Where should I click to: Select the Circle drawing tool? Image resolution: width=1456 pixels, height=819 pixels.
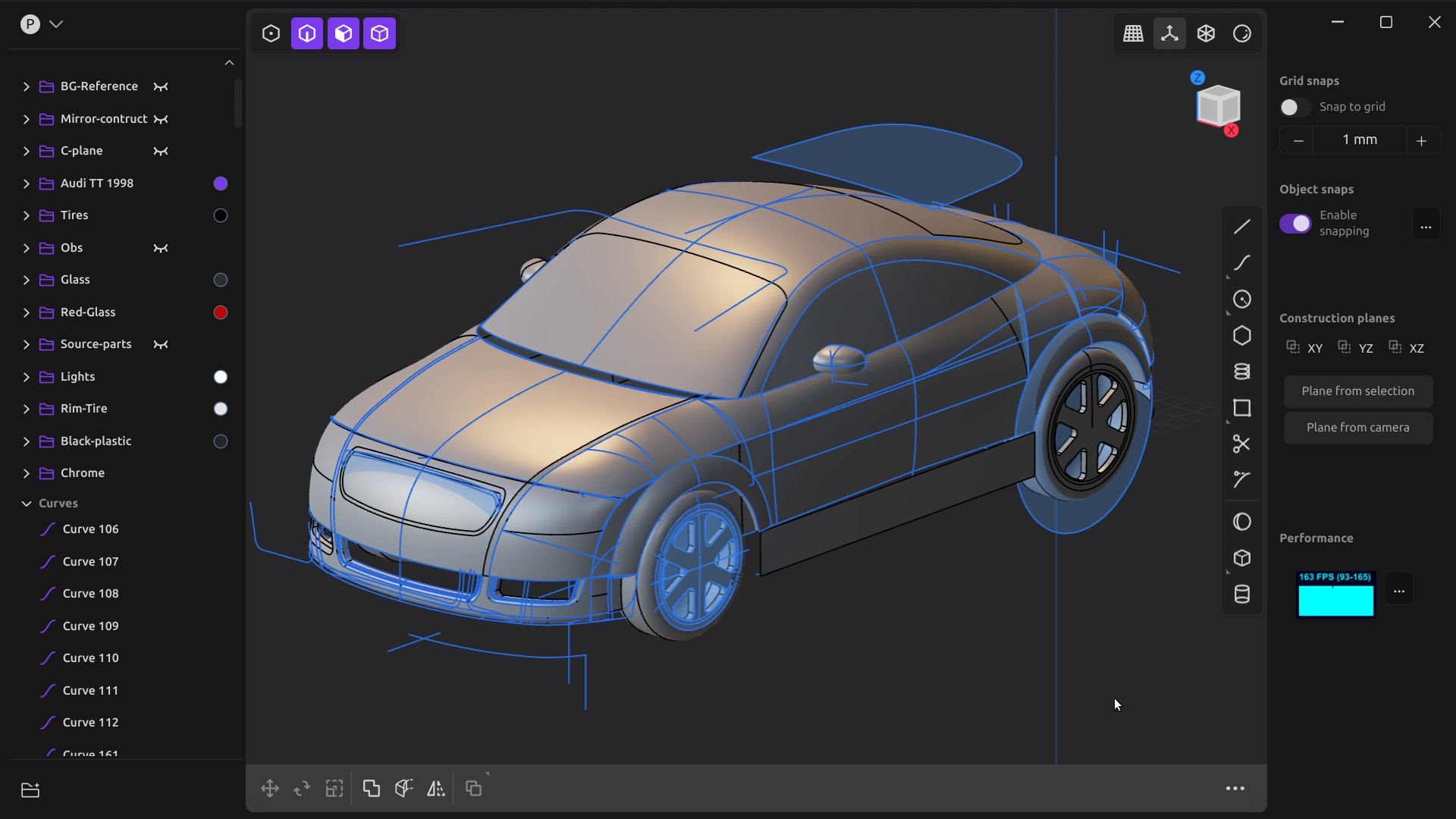(x=1241, y=300)
